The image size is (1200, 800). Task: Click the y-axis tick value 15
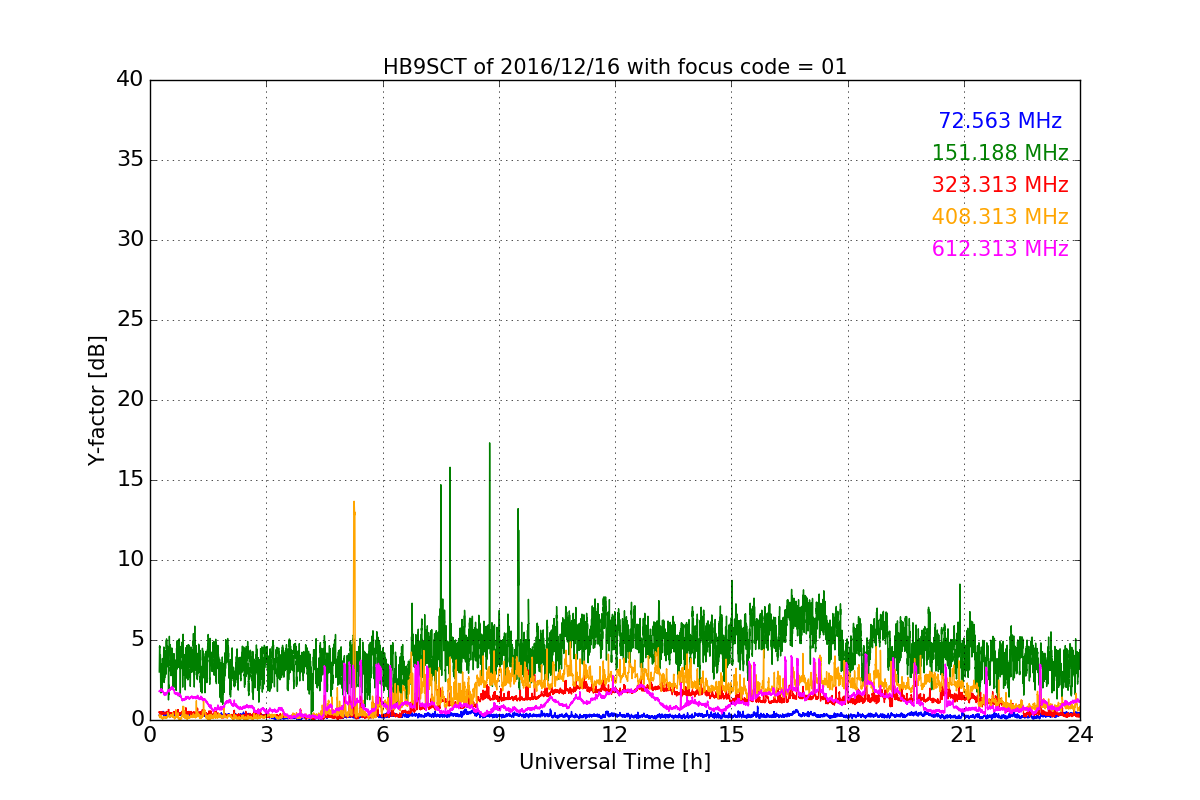click(x=130, y=480)
